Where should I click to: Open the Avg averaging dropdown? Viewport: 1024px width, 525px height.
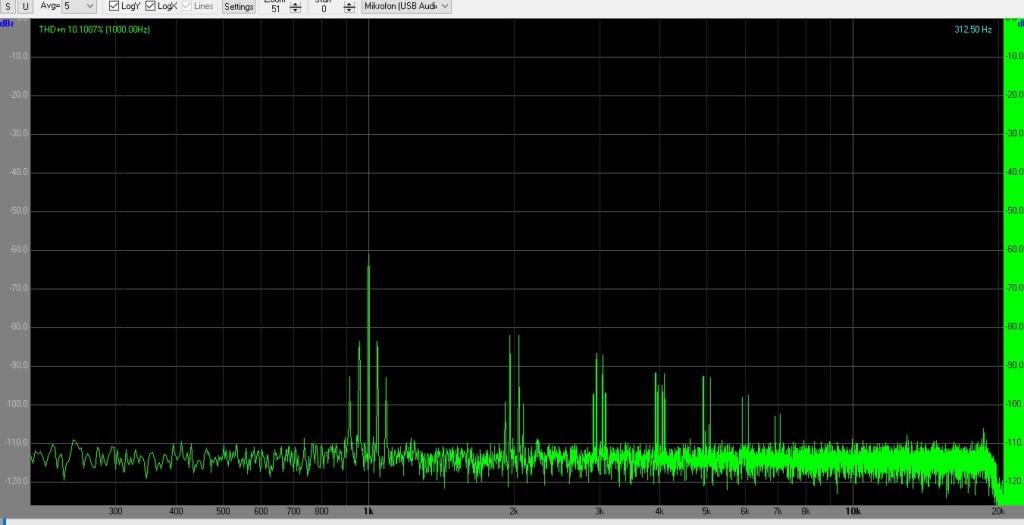(x=79, y=6)
